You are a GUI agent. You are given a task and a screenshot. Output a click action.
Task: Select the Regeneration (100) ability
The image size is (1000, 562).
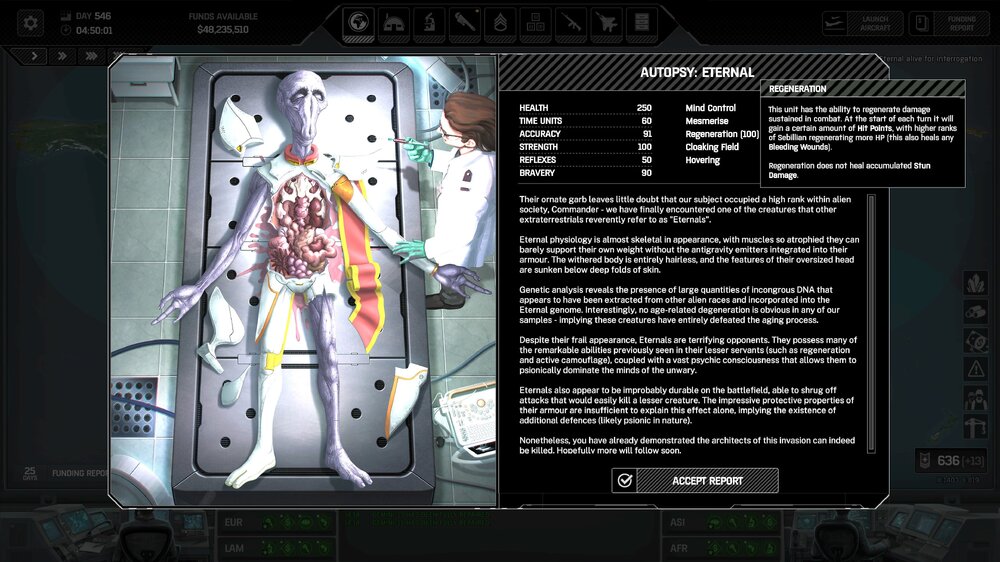pyautogui.click(x=722, y=134)
